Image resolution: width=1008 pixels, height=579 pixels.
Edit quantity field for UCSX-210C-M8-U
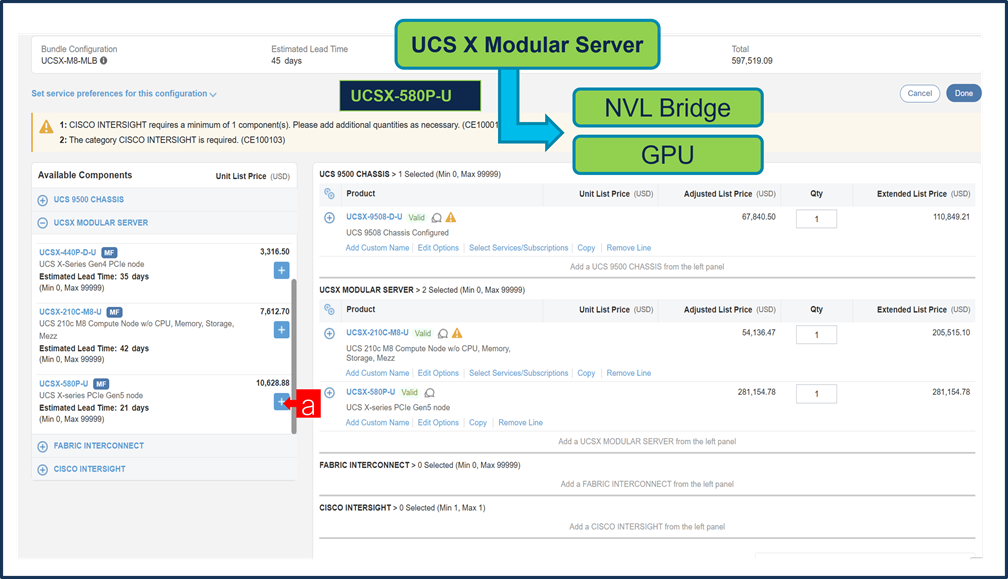[816, 335]
